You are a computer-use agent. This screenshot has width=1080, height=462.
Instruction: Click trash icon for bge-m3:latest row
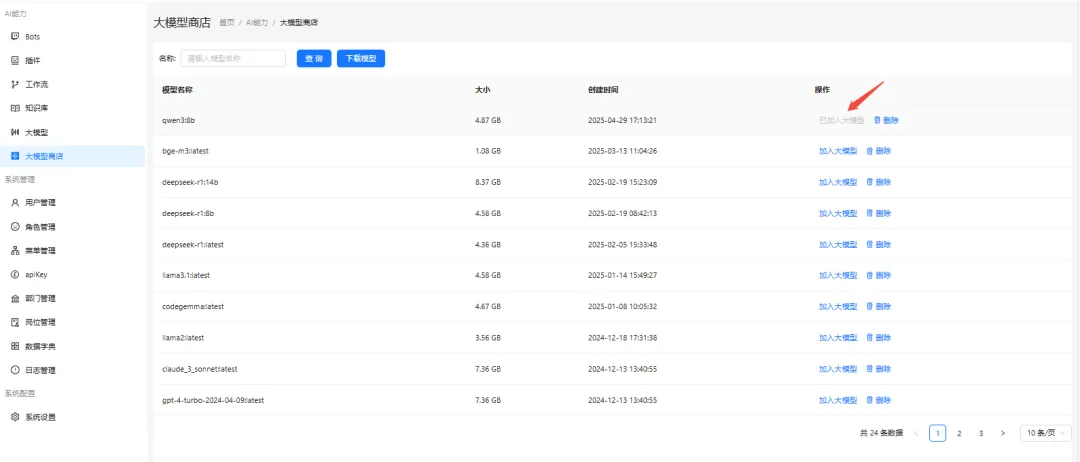coord(869,151)
